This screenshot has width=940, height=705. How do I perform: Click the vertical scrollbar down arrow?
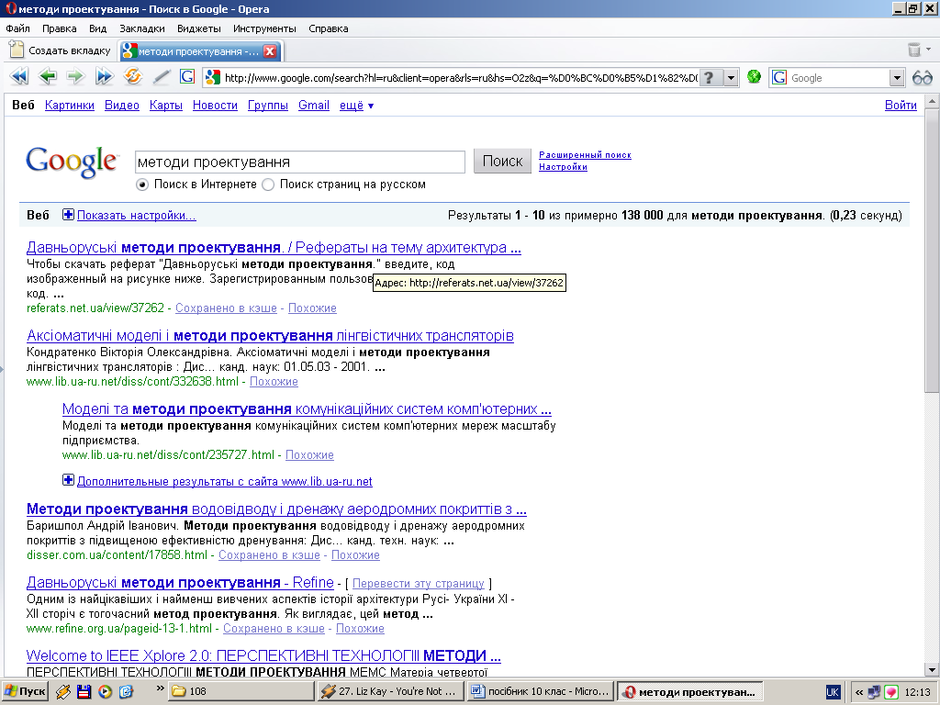(932, 670)
